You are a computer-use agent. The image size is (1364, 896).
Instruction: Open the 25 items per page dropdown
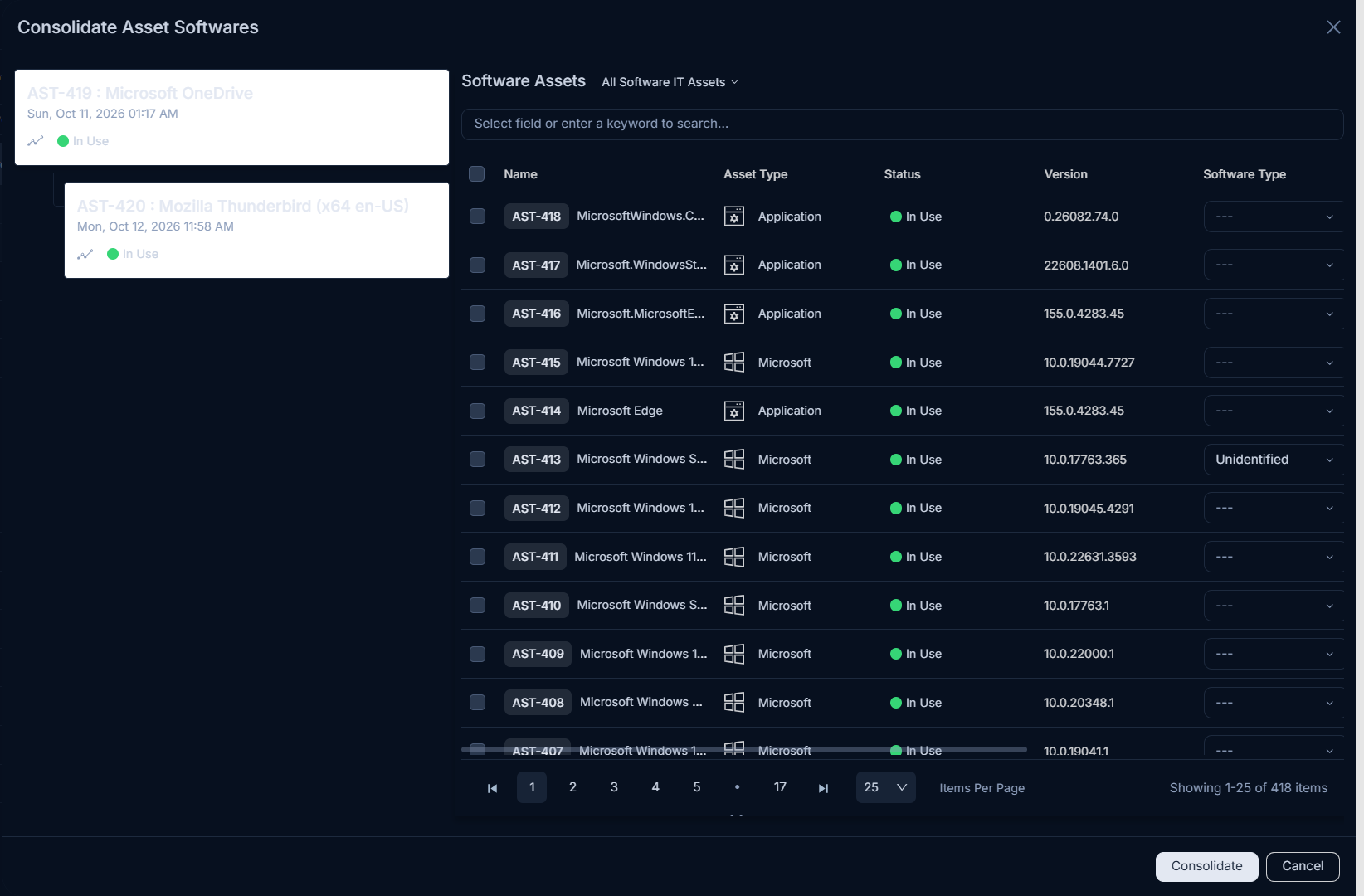point(885,787)
